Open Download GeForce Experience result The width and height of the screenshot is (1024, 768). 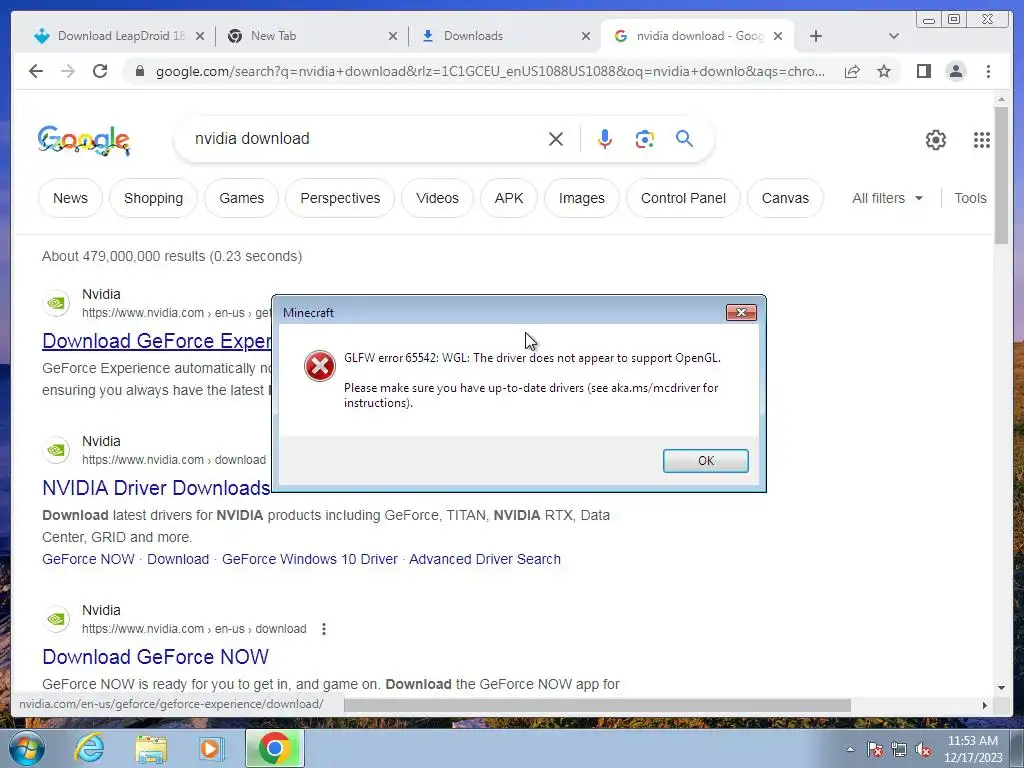tap(157, 341)
